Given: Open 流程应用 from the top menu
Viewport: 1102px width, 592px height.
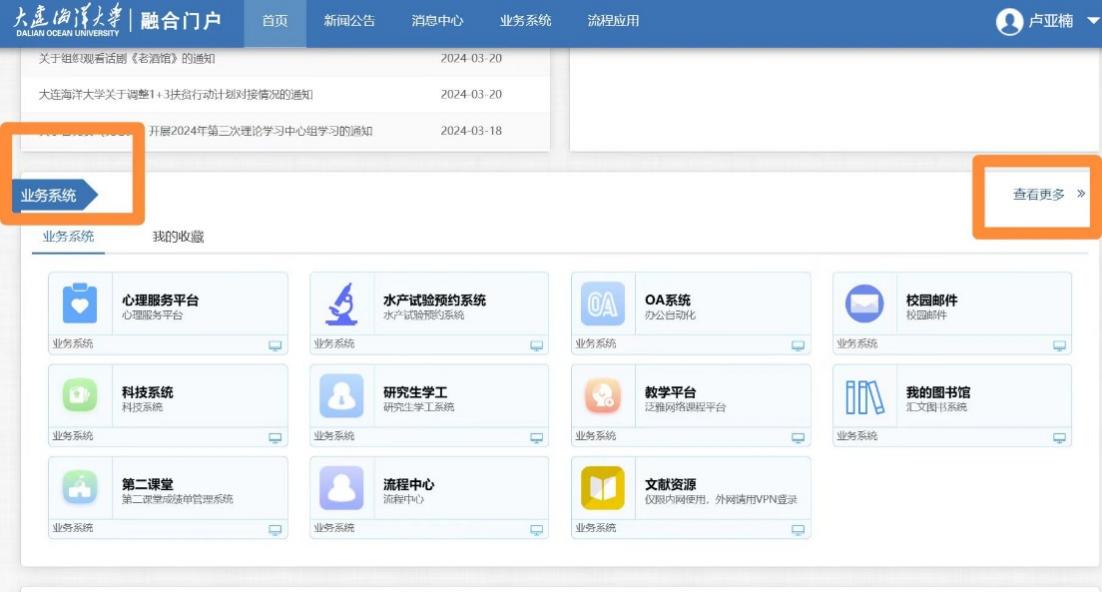Looking at the screenshot, I should tap(613, 21).
